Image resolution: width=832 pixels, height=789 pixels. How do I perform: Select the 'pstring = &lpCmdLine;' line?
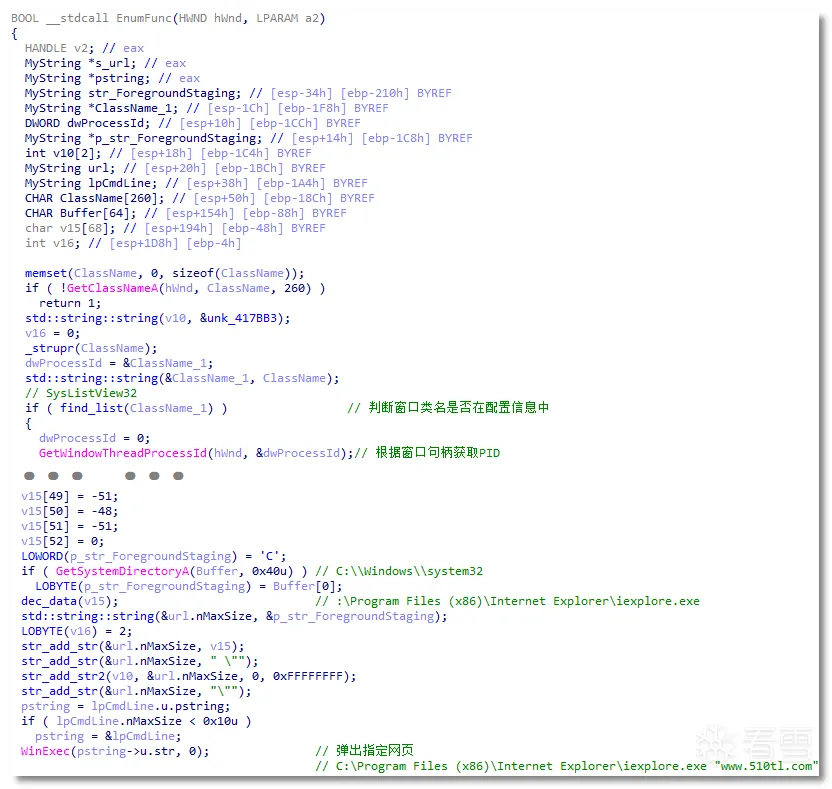coord(108,736)
